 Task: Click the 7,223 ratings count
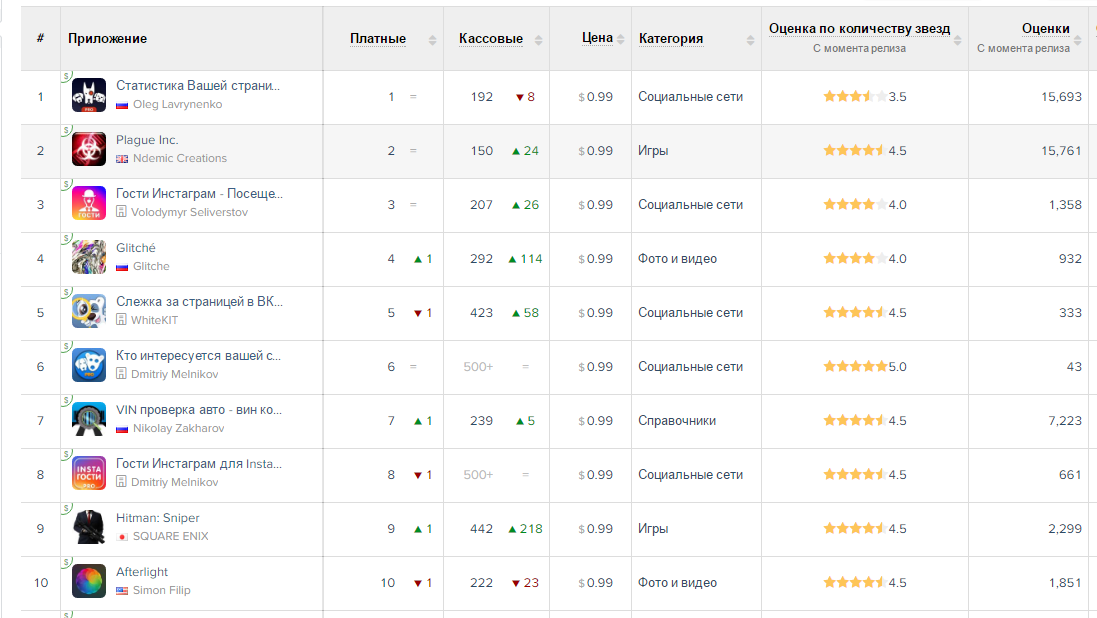1065,421
